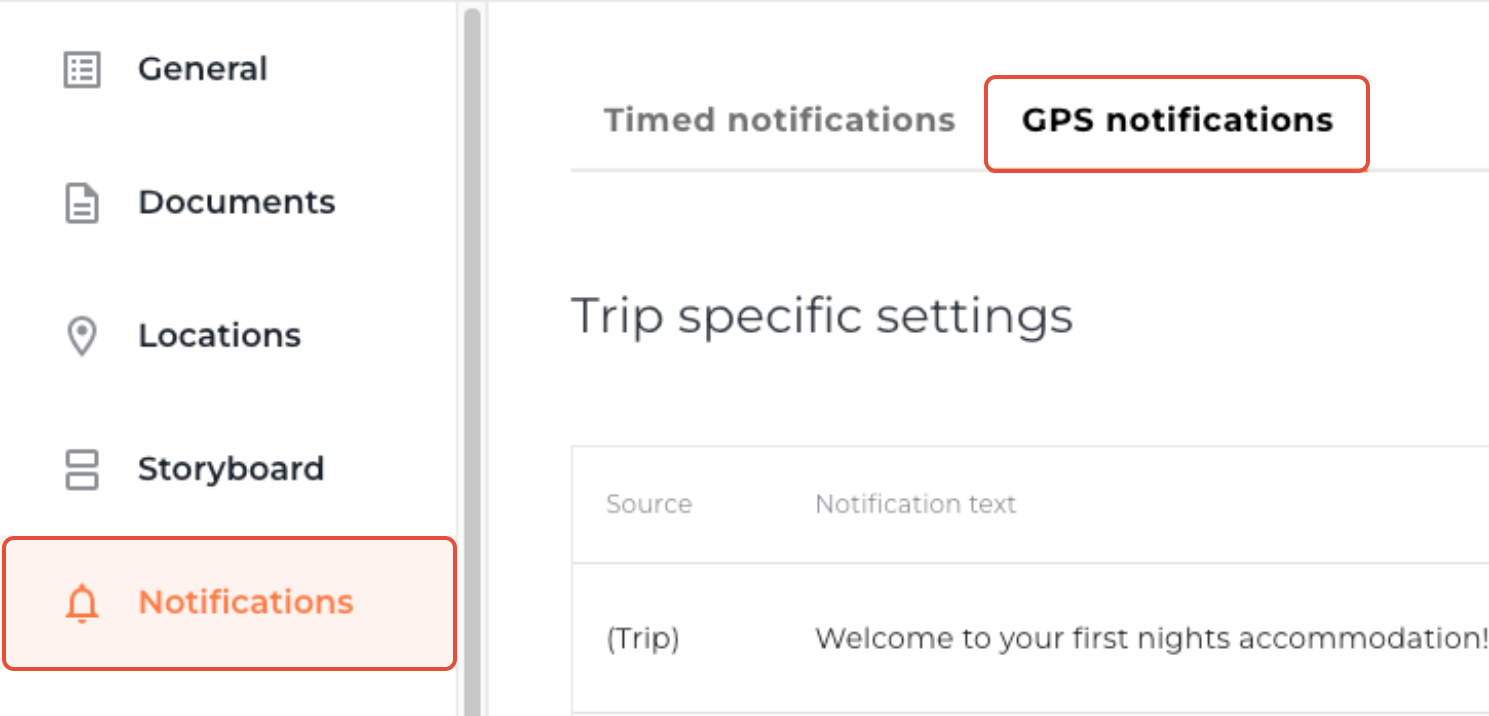Navigate to the Documents section
The image size is (1489, 716).
[237, 202]
